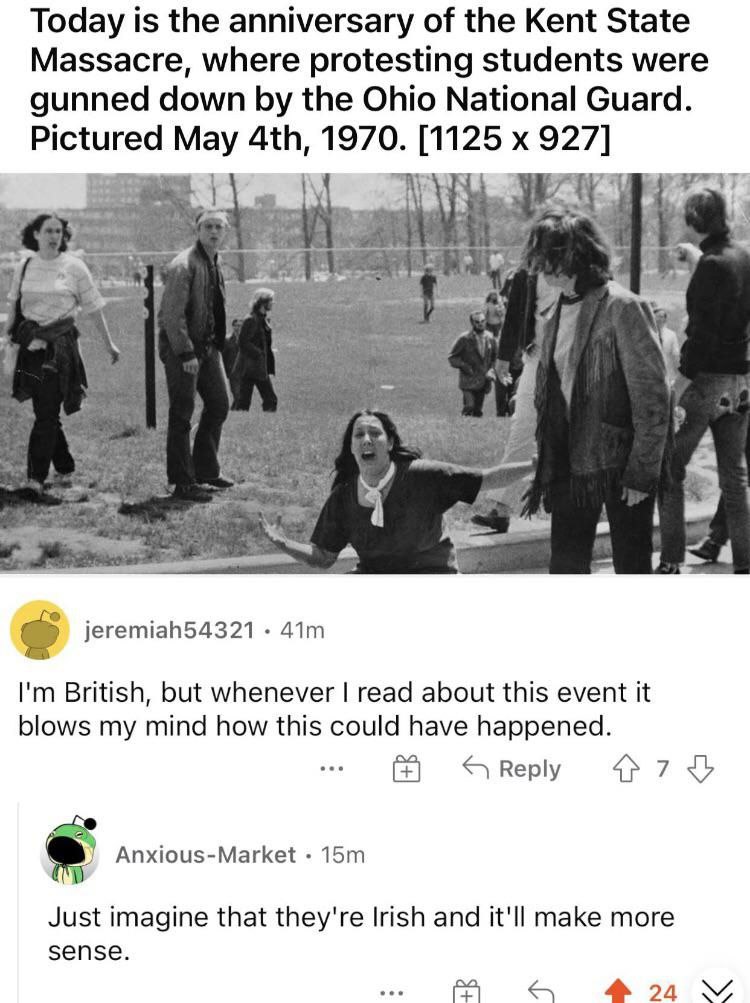Open Anxious-Market username link
This screenshot has height=1003, width=750.
(205, 855)
